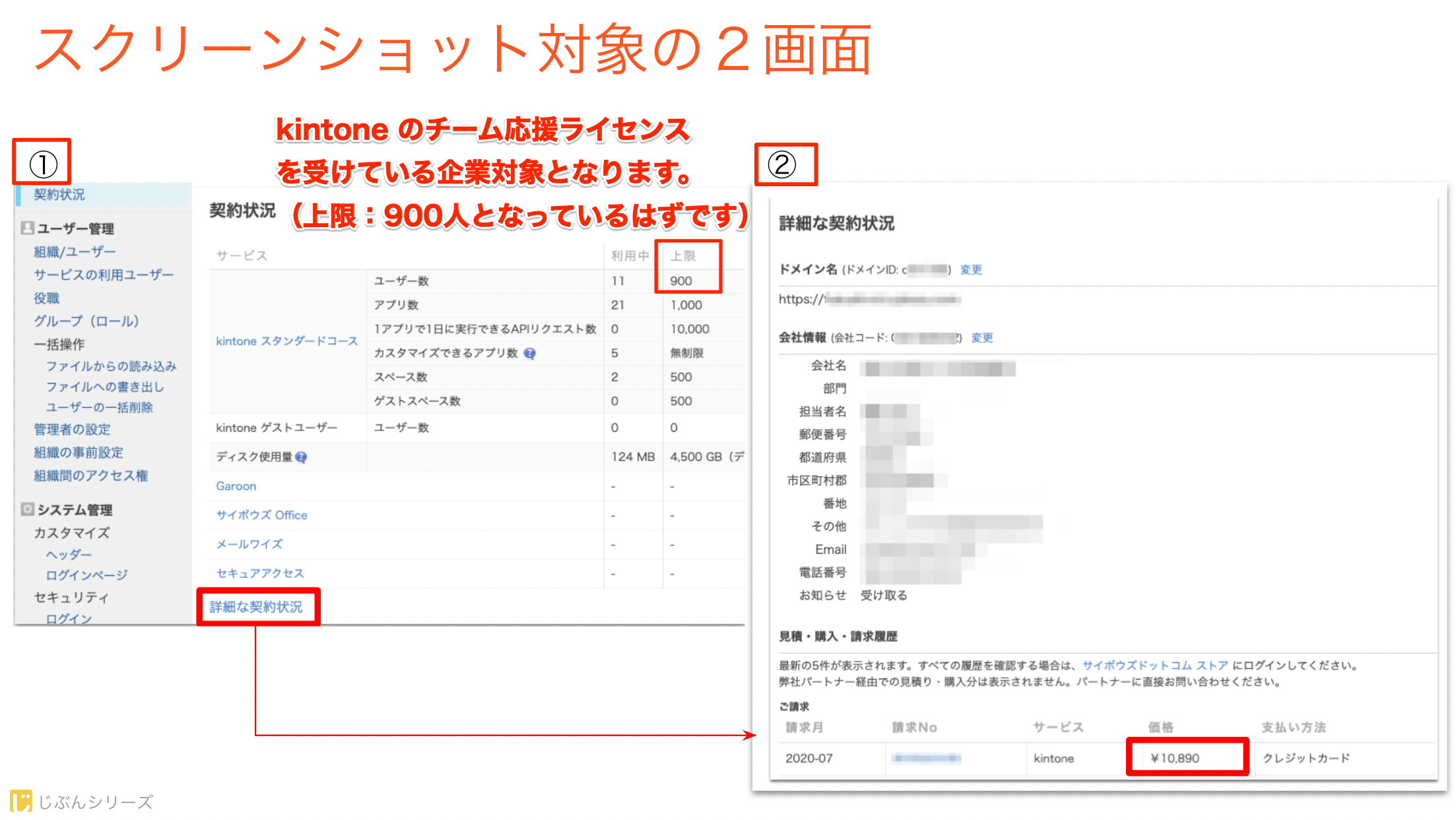Click the ゲストスペース数 row label
Viewport: 1456px width, 820px height.
pos(417,401)
